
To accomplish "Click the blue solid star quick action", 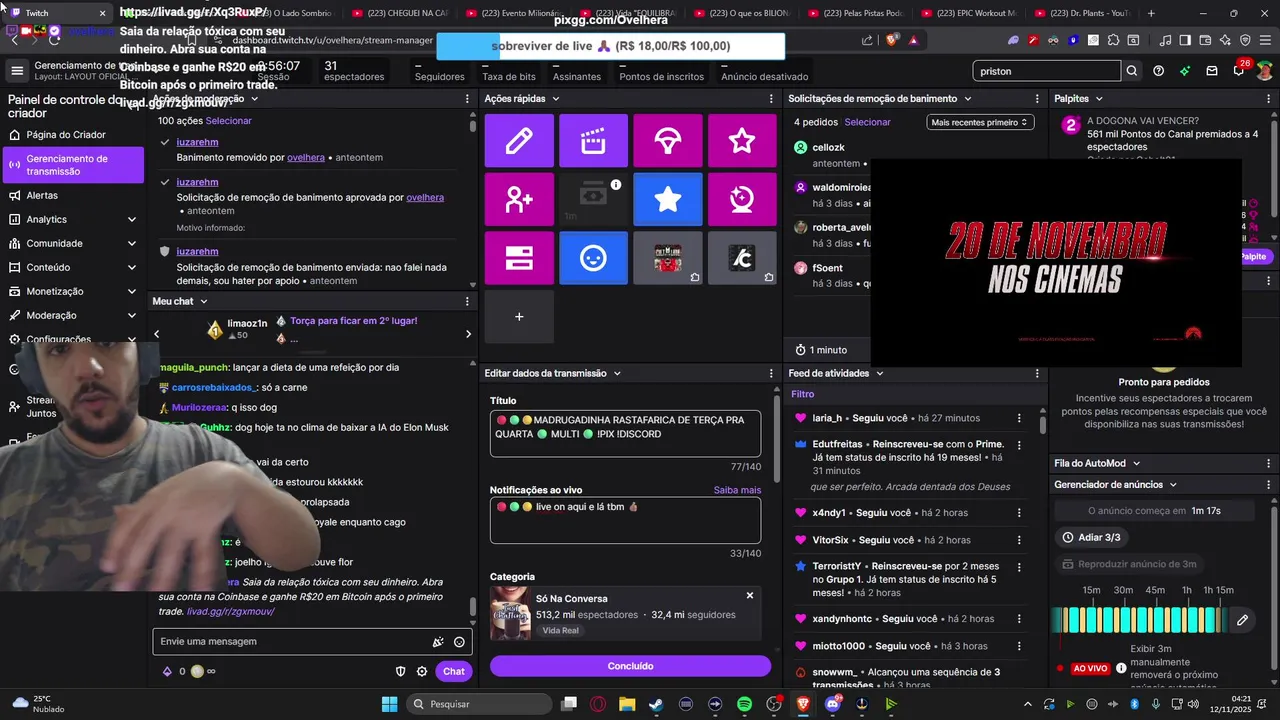I will point(668,199).
